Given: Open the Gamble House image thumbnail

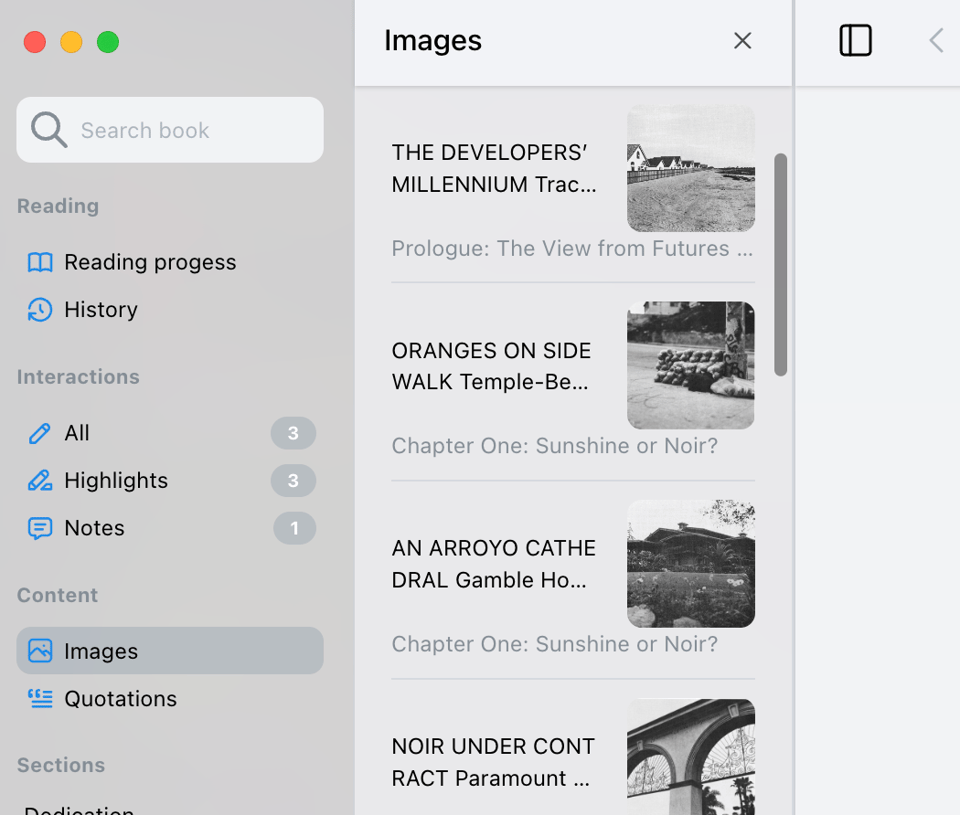Looking at the screenshot, I should tap(690, 563).
